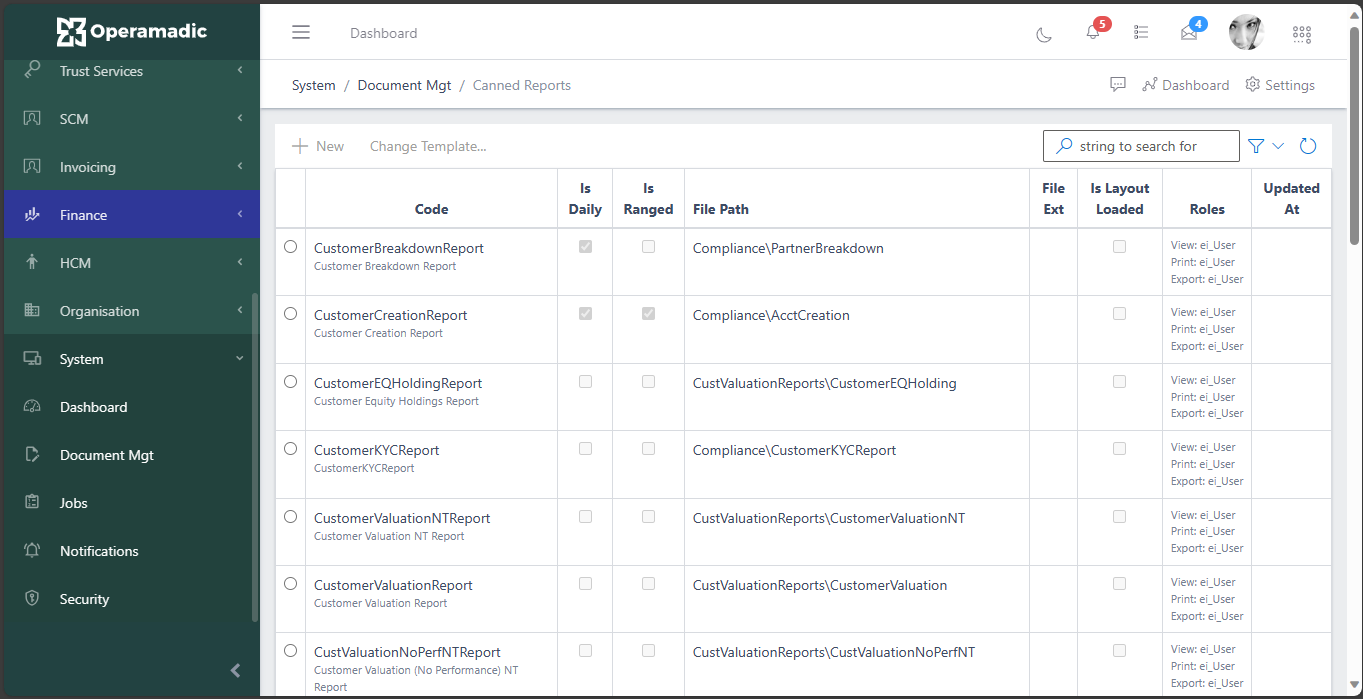
Task: Click the refresh icon in the toolbar
Action: point(1308,146)
